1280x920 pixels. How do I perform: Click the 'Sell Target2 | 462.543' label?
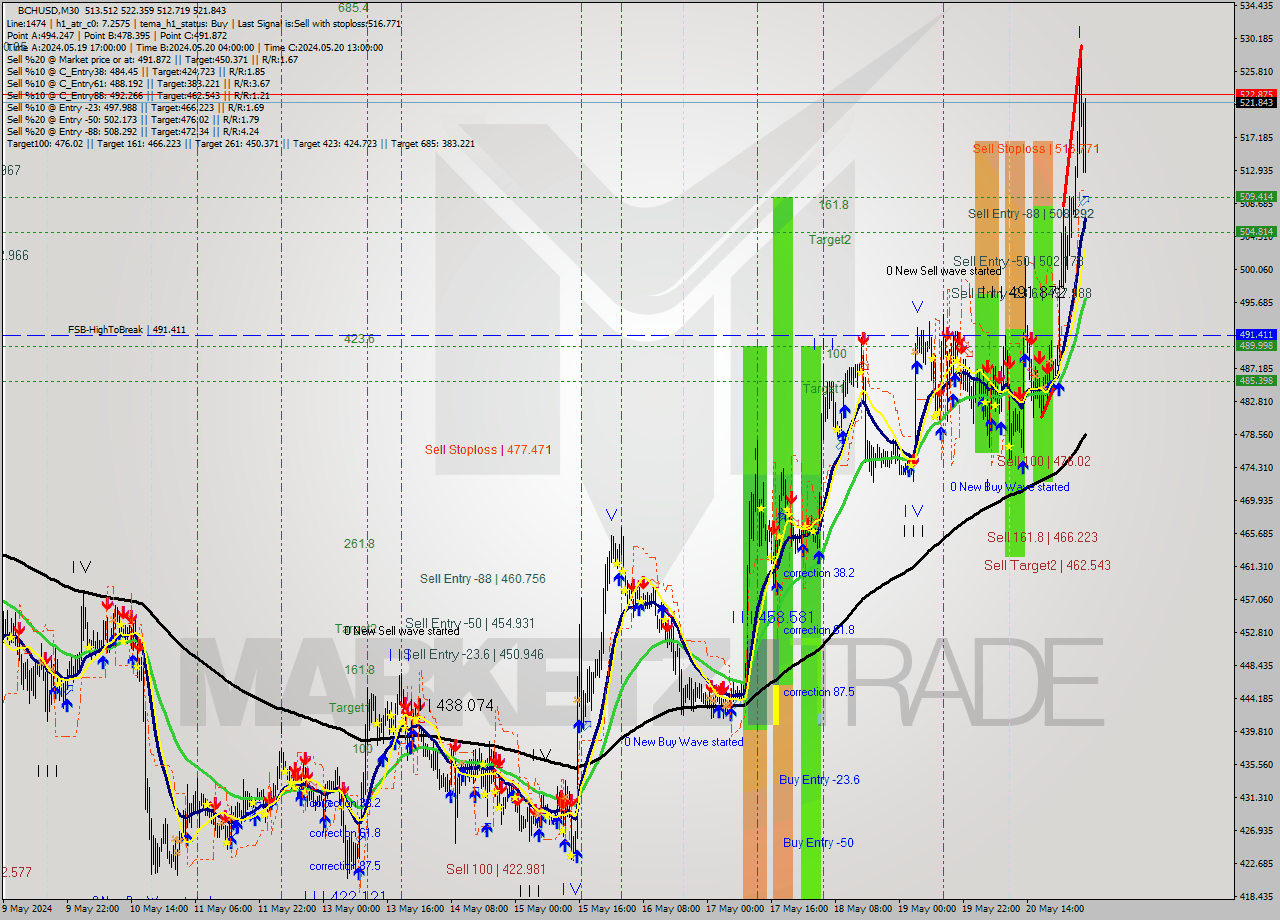[x=1047, y=565]
